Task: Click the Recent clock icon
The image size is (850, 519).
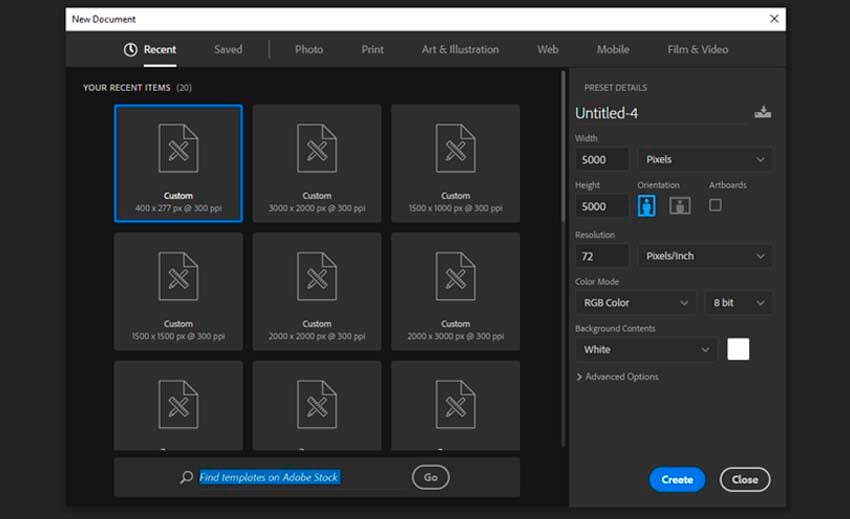Action: coord(130,50)
